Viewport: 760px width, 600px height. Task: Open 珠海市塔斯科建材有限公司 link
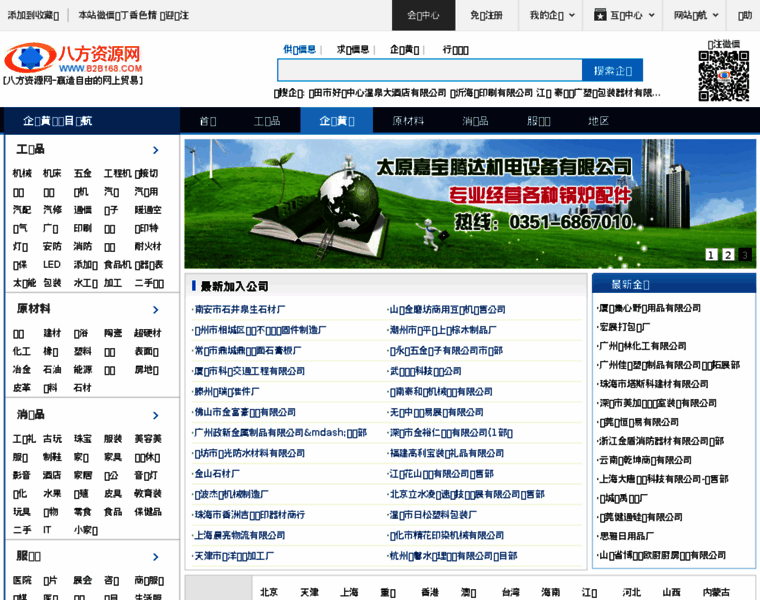[654, 384]
